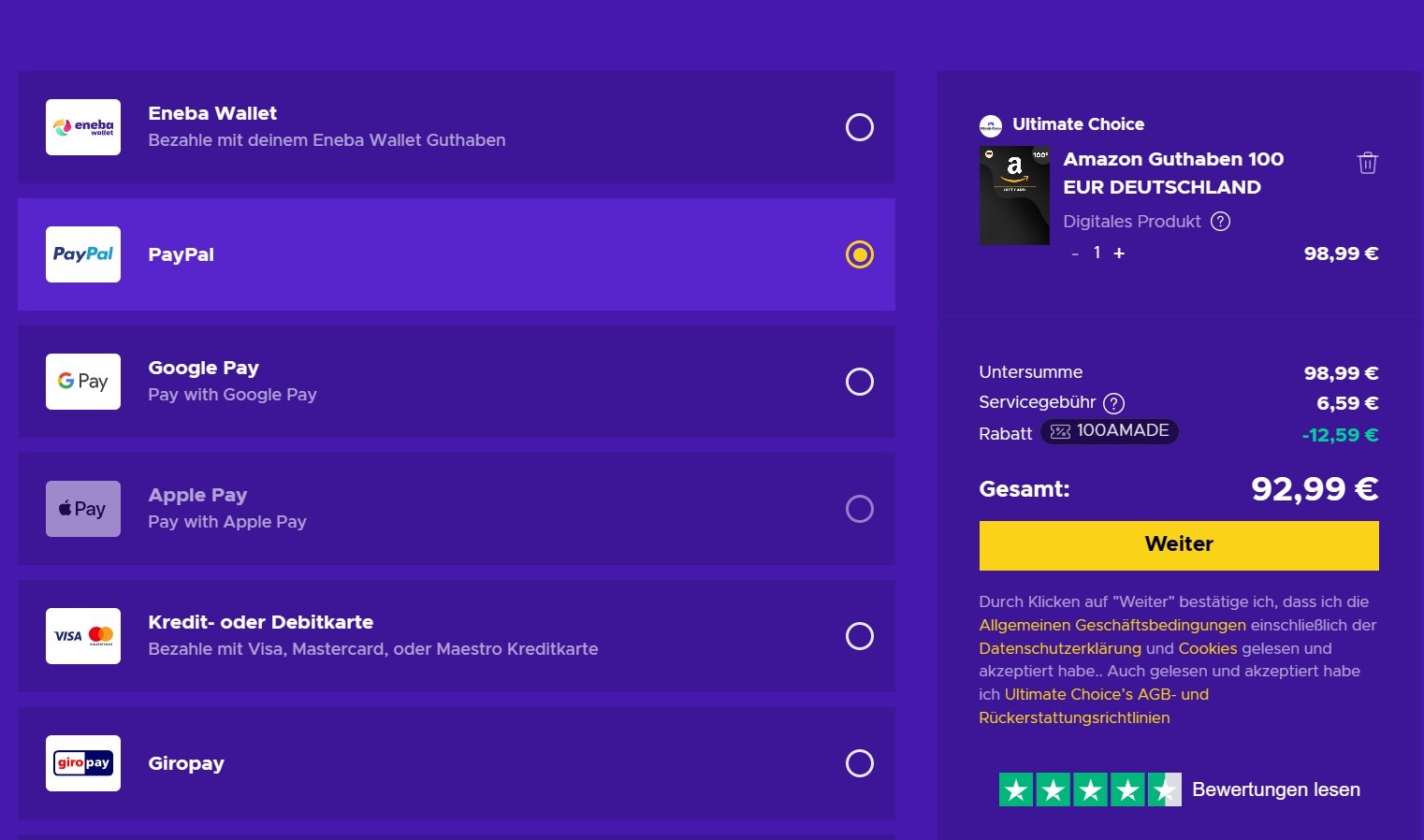Select the Google Pay radio button
Screen dimensions: 1424x840
[x=859, y=382]
